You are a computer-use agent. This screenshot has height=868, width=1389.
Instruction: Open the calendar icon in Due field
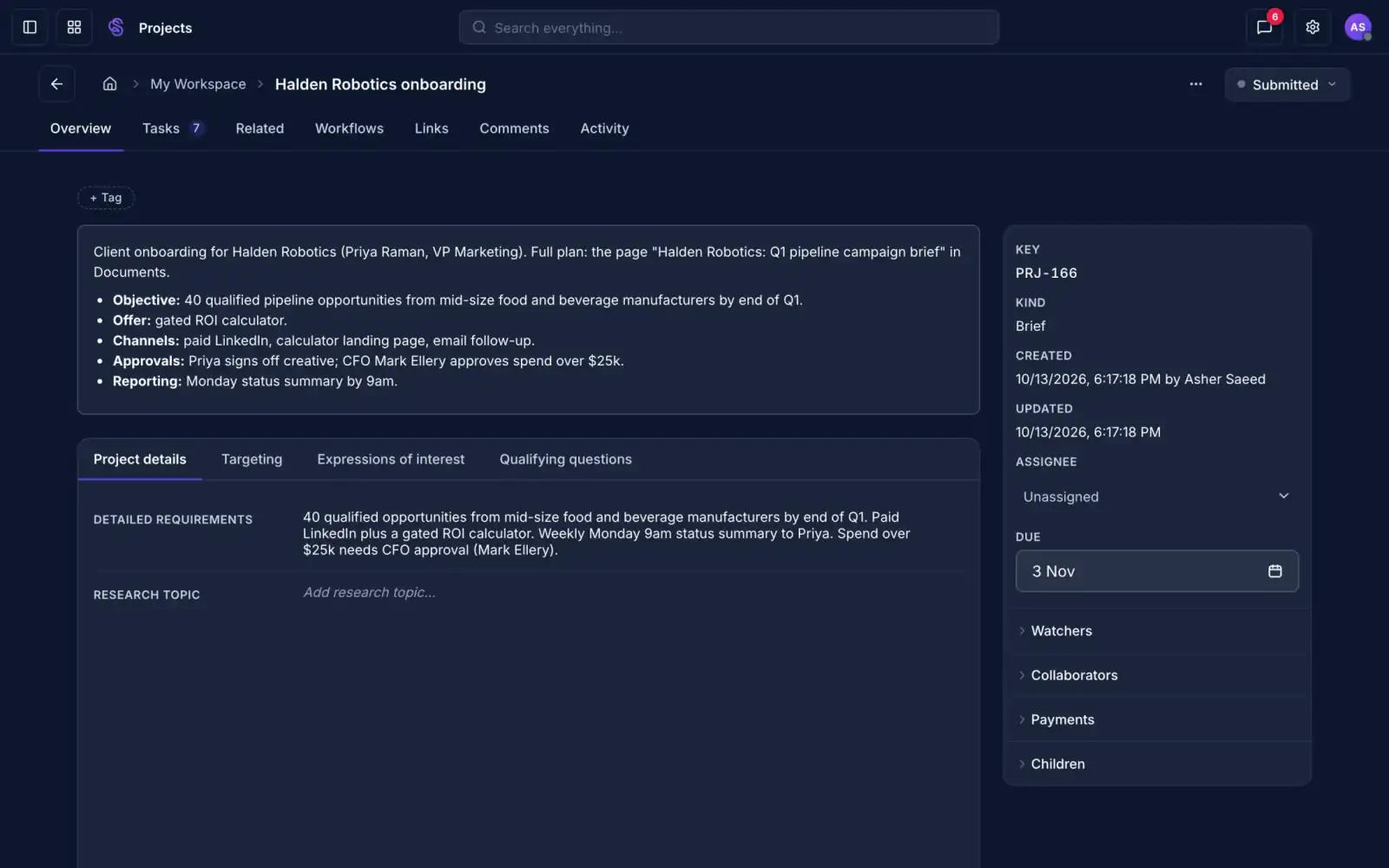(x=1274, y=571)
